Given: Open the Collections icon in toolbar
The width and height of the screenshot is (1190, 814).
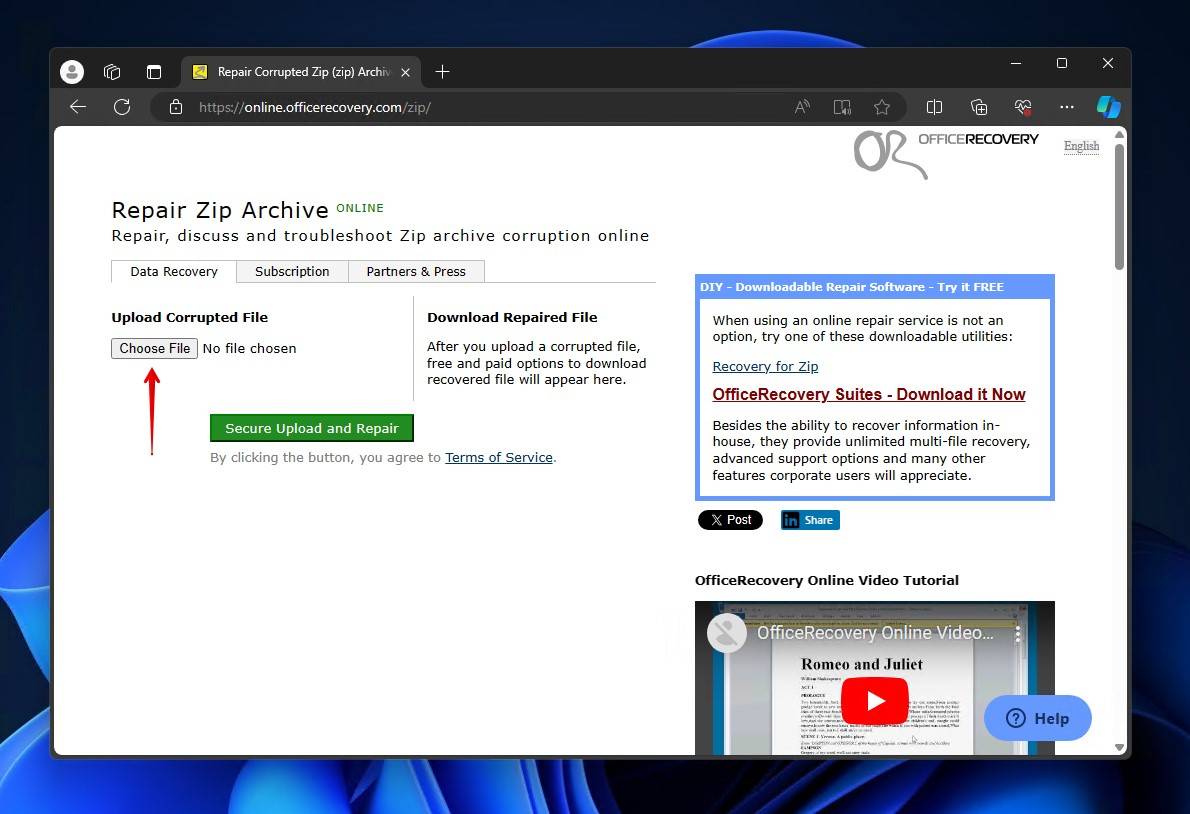Looking at the screenshot, I should pyautogui.click(x=979, y=107).
